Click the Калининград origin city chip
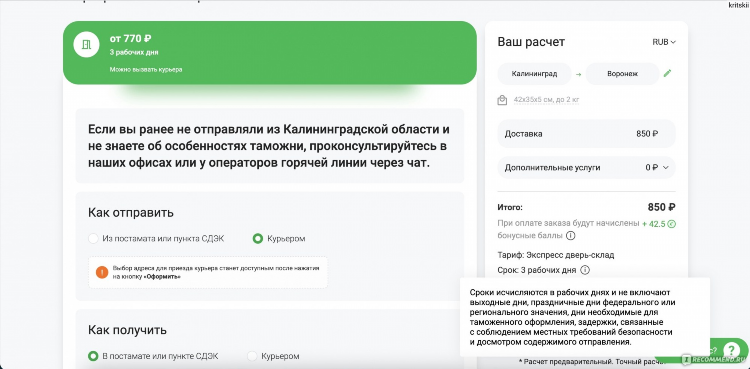Viewport: 750px width, 369px height. (x=534, y=74)
